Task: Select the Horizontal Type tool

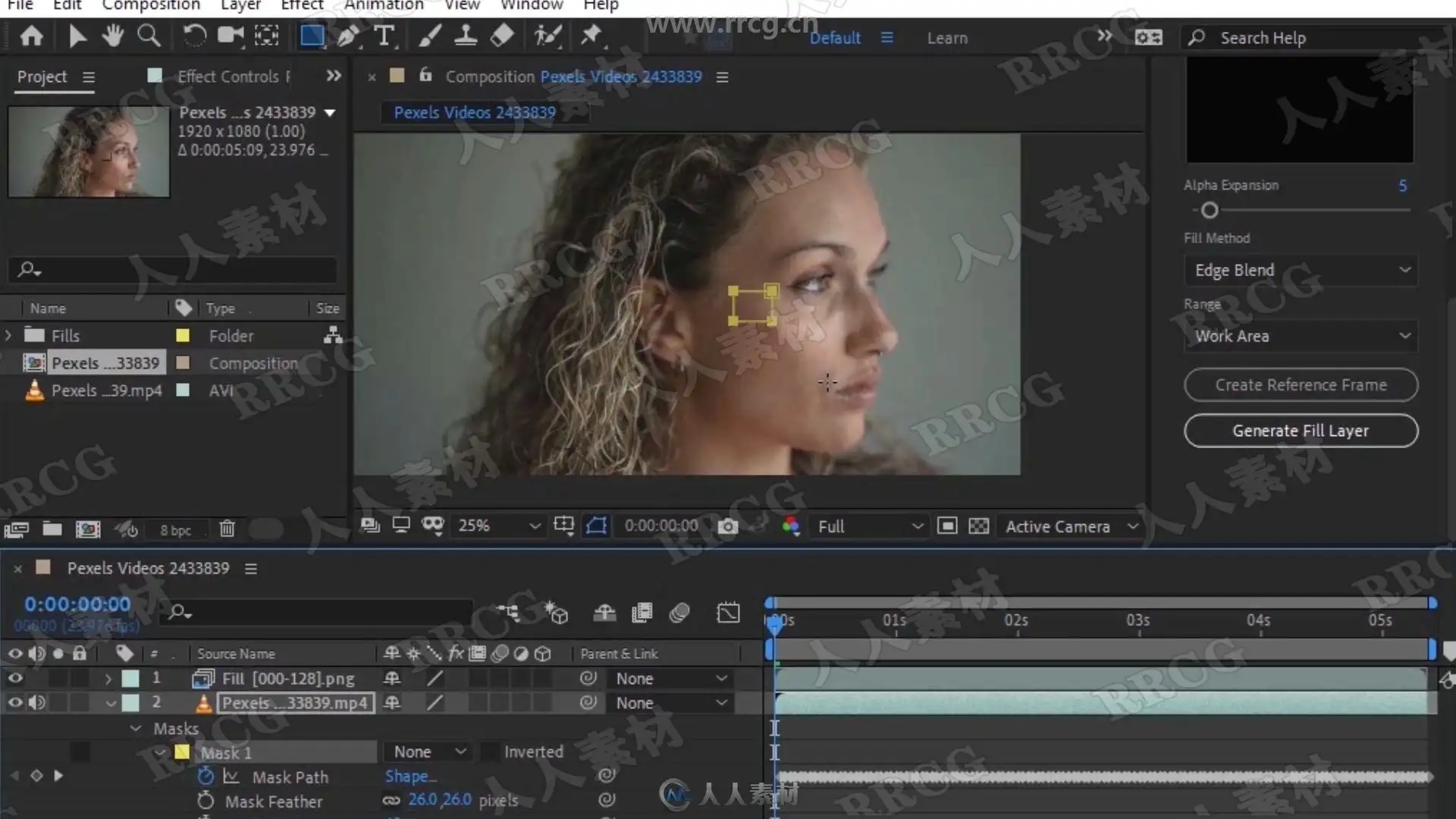Action: point(384,36)
